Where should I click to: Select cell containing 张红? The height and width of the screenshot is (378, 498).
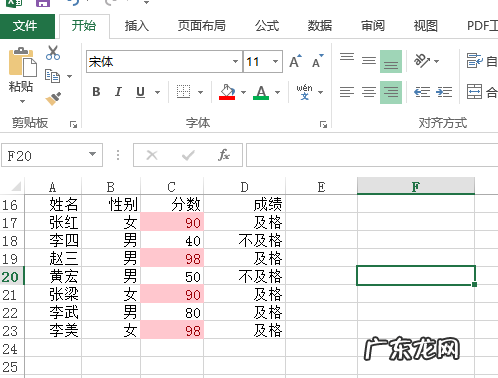[53, 222]
